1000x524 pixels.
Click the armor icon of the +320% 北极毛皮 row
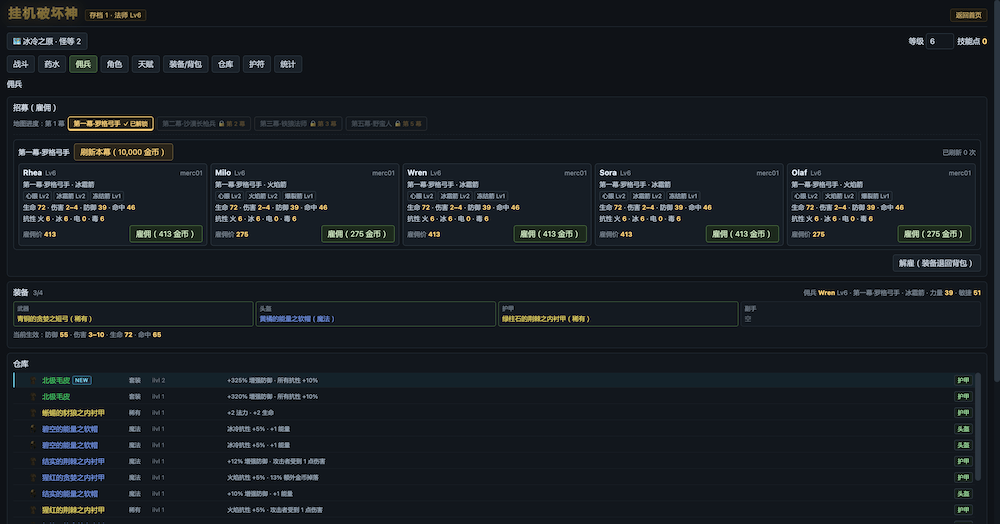click(x=34, y=397)
